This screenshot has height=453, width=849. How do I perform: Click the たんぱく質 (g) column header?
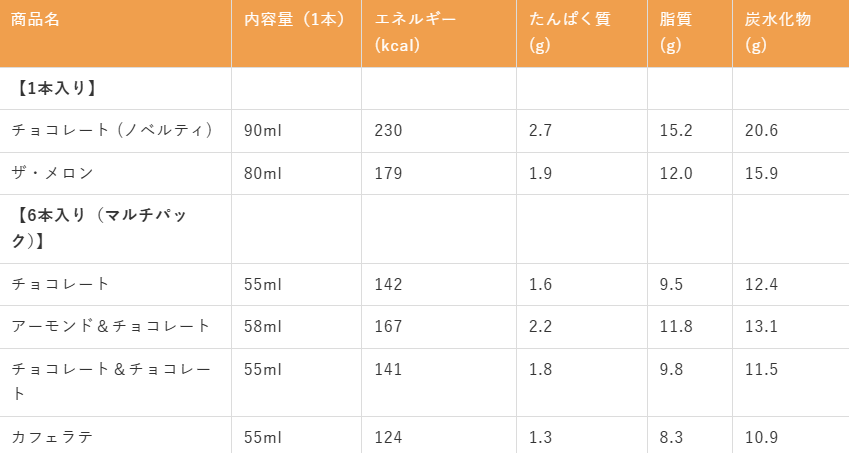(570, 32)
